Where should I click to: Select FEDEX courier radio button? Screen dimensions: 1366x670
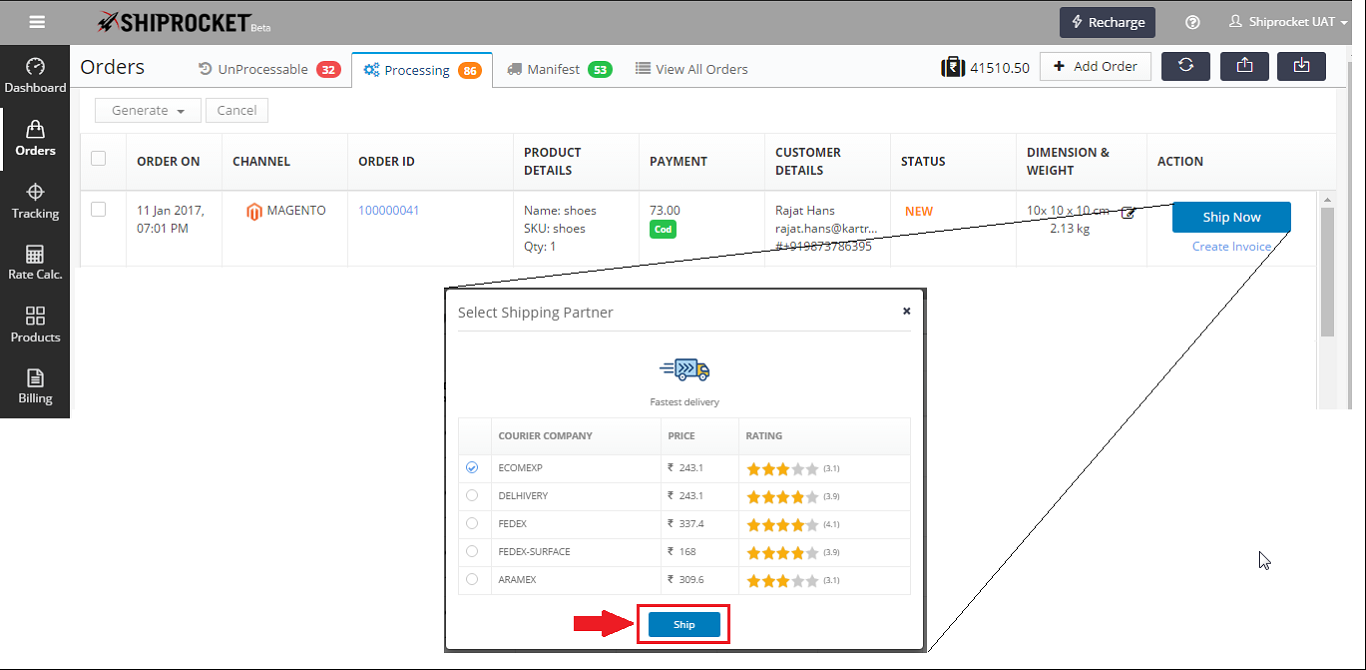tap(472, 523)
